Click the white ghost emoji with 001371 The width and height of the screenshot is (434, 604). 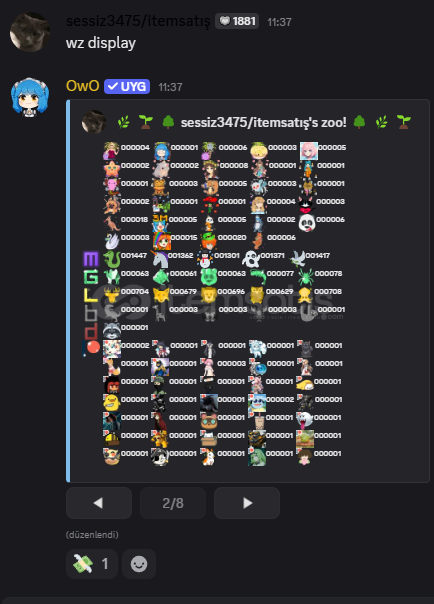(x=251, y=259)
